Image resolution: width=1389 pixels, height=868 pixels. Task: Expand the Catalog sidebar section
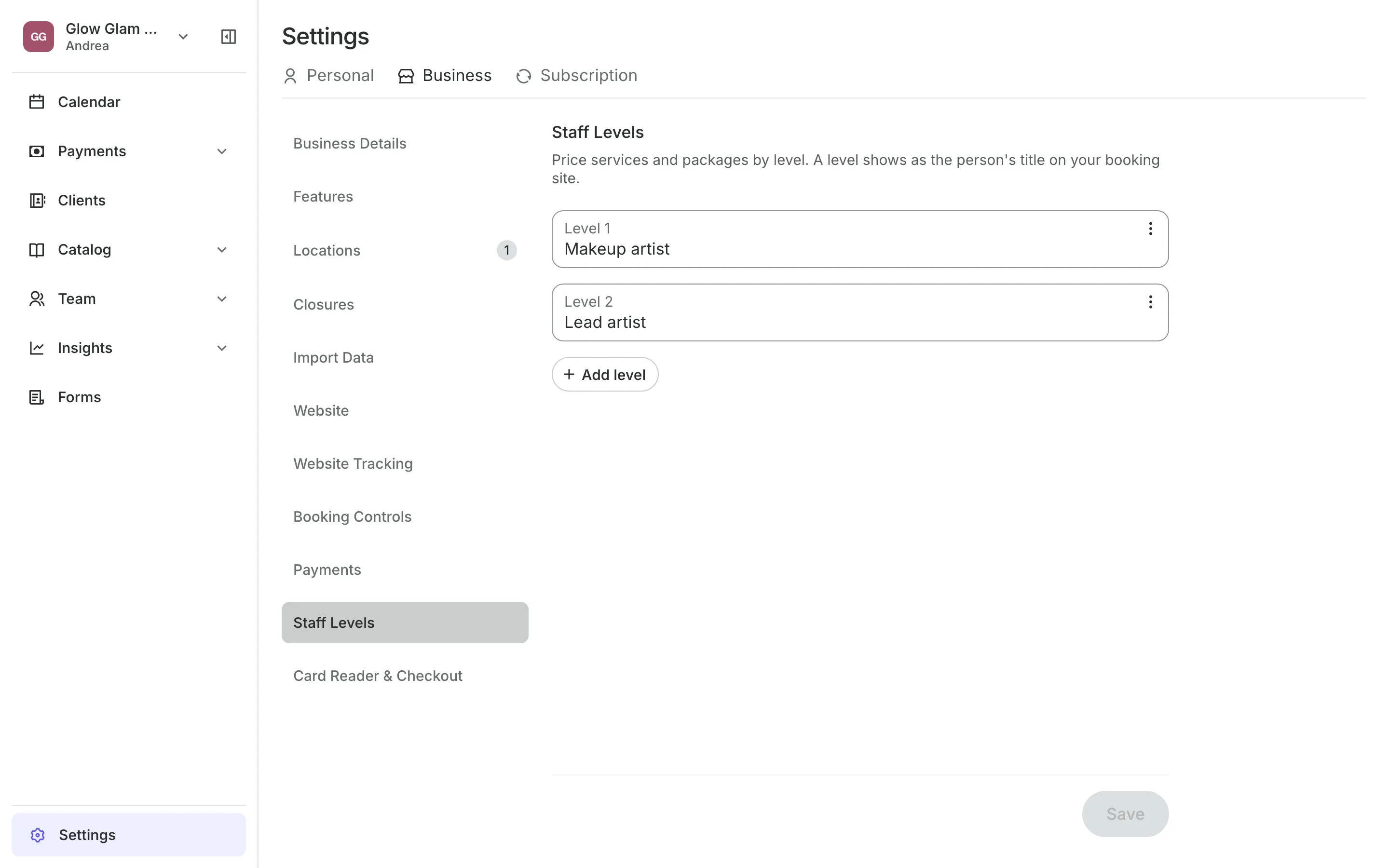(x=222, y=250)
